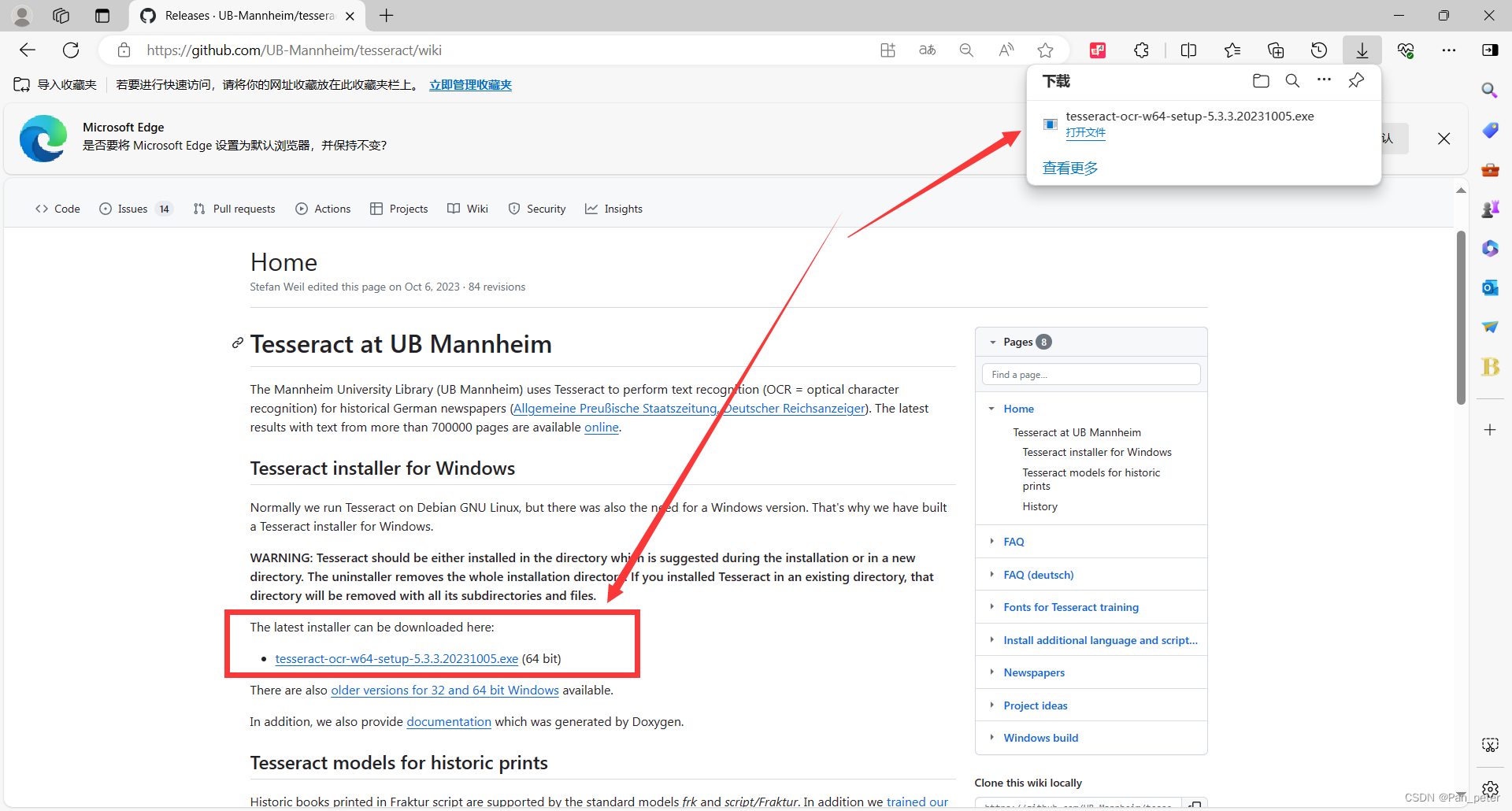The width and height of the screenshot is (1512, 811).
Task: Expand Install additional language and script entry
Action: [x=991, y=639]
